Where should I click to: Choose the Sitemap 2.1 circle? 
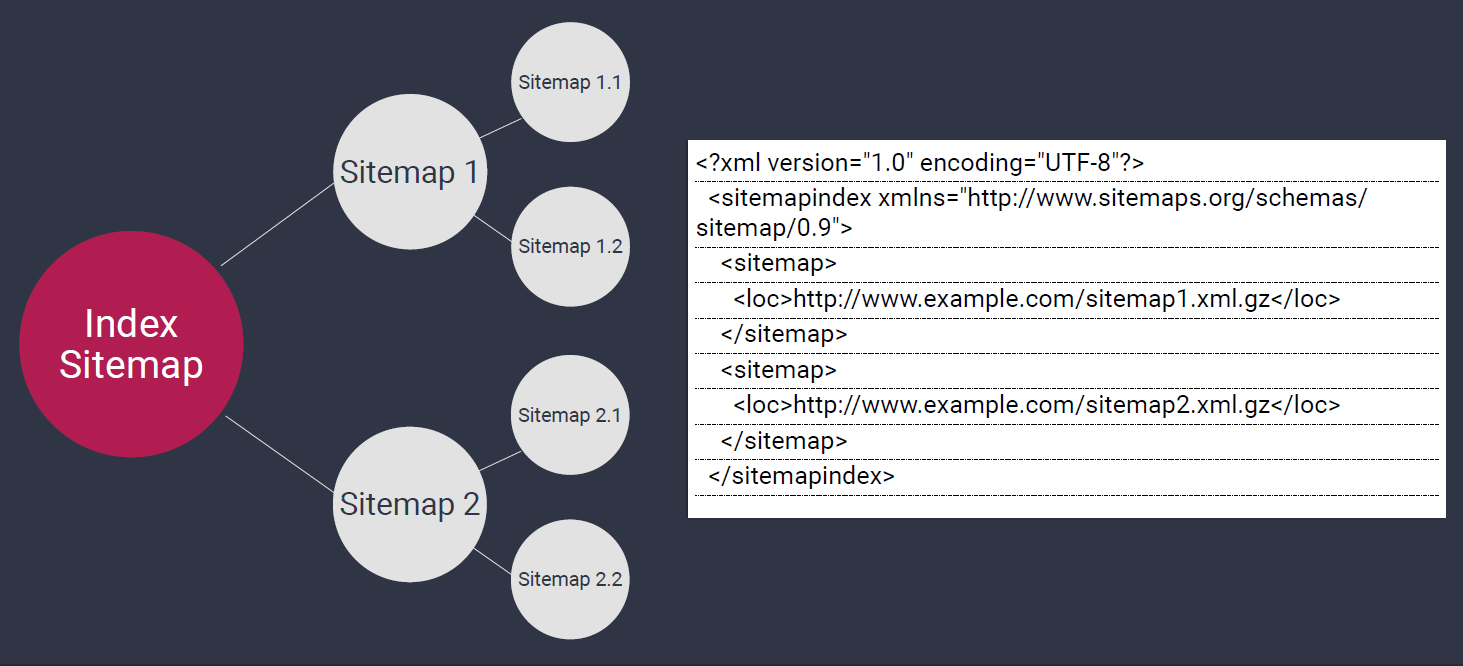tap(569, 415)
